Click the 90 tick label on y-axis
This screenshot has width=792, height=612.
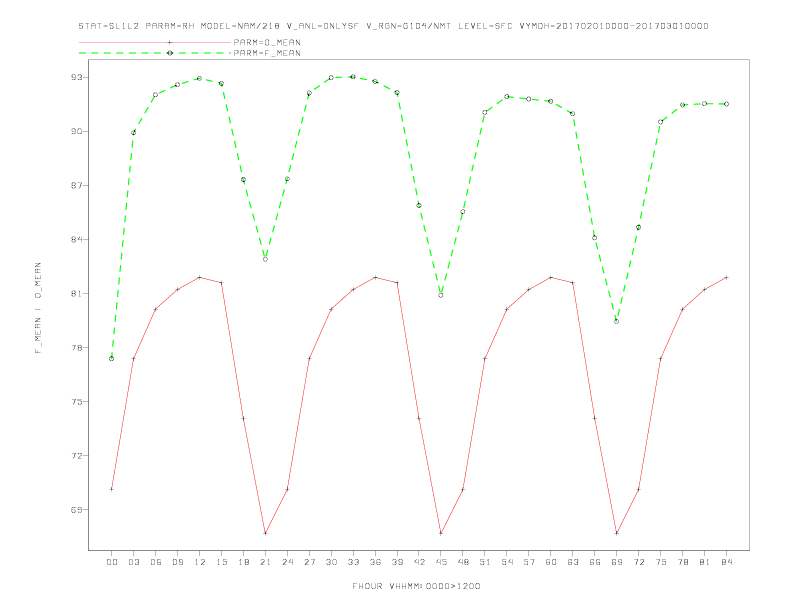pyautogui.click(x=77, y=131)
